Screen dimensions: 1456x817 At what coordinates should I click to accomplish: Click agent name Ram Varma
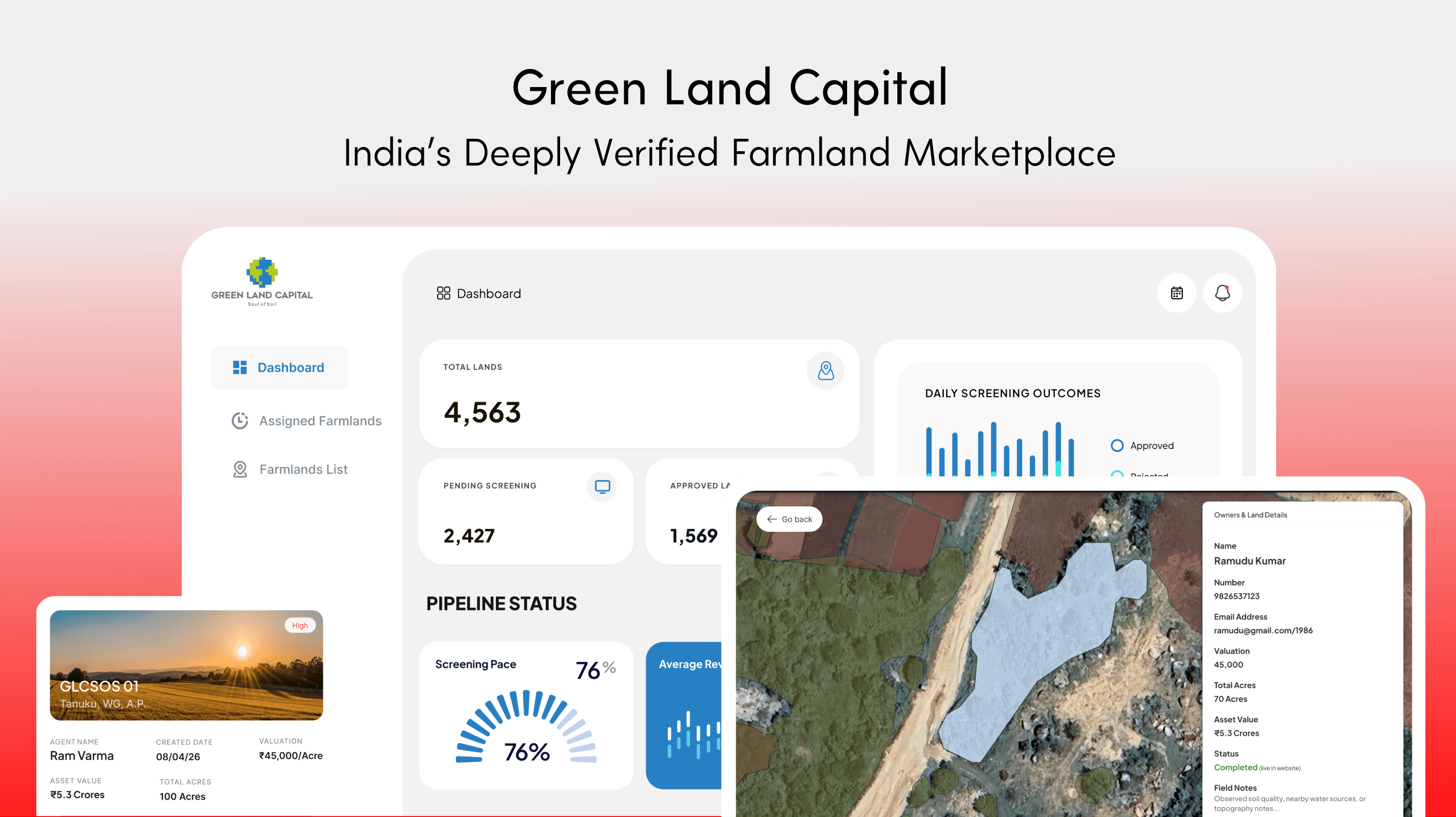[82, 756]
